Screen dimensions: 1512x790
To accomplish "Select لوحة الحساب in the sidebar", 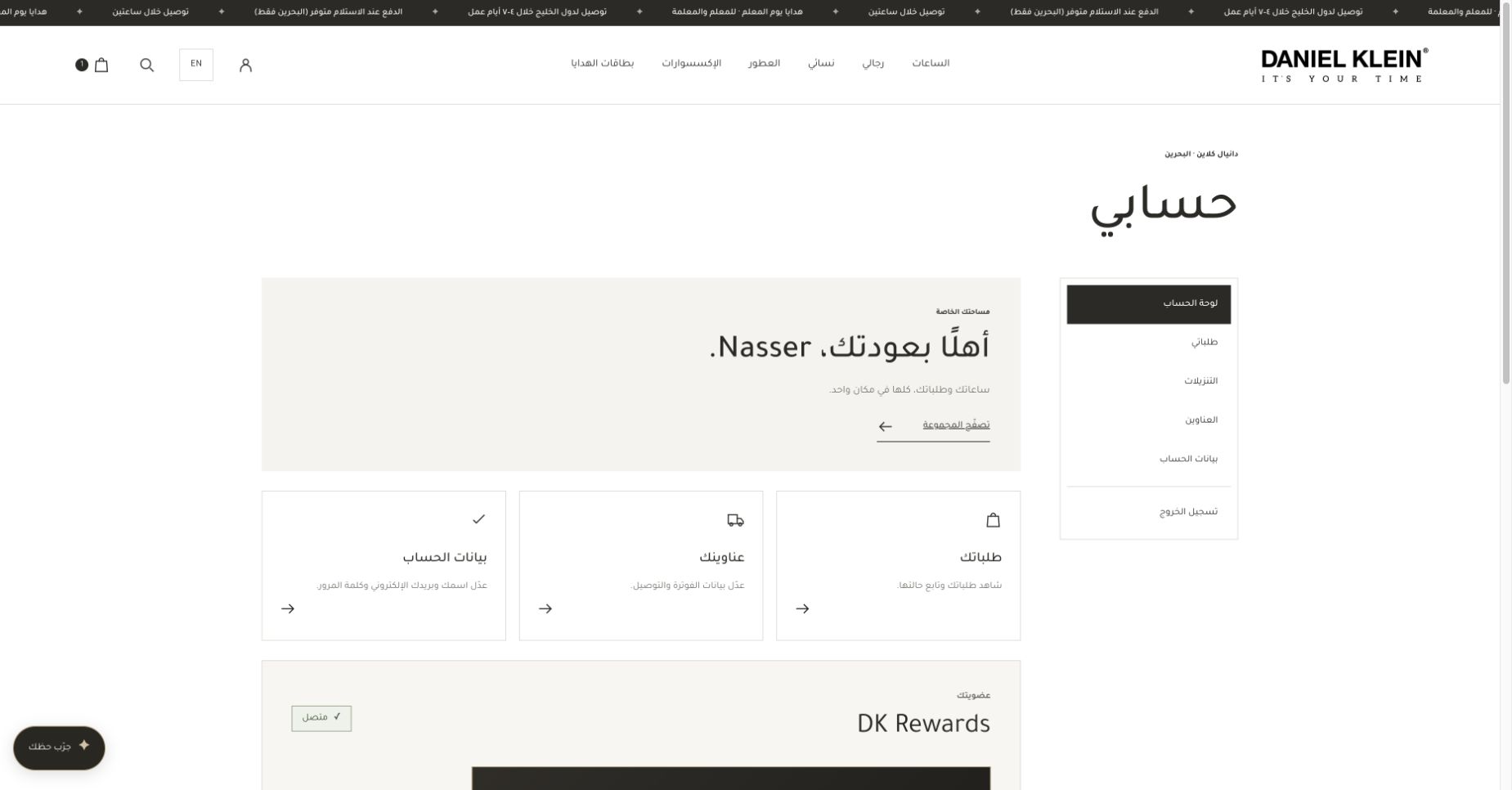I will (x=1148, y=304).
